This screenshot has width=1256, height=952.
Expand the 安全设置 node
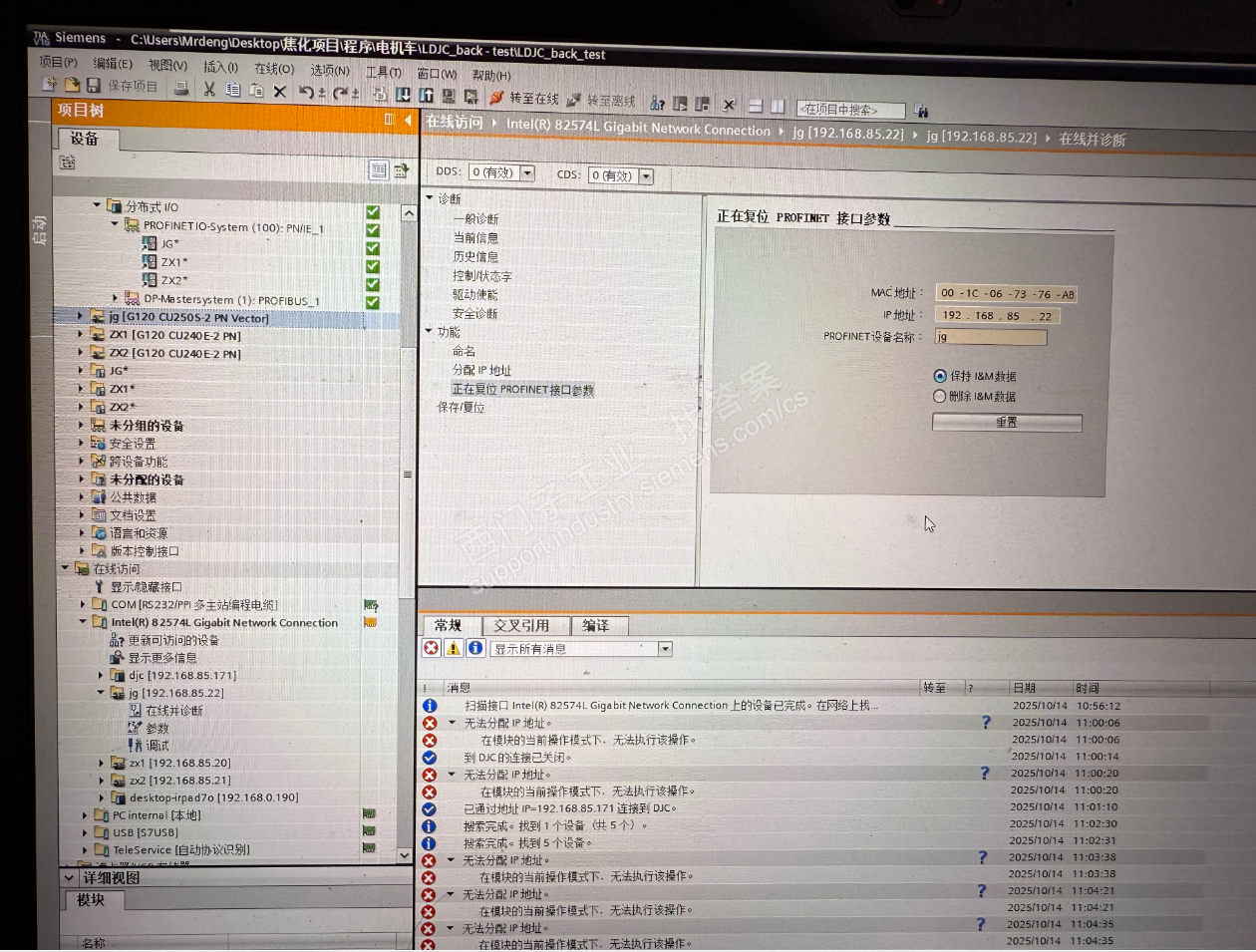81,443
